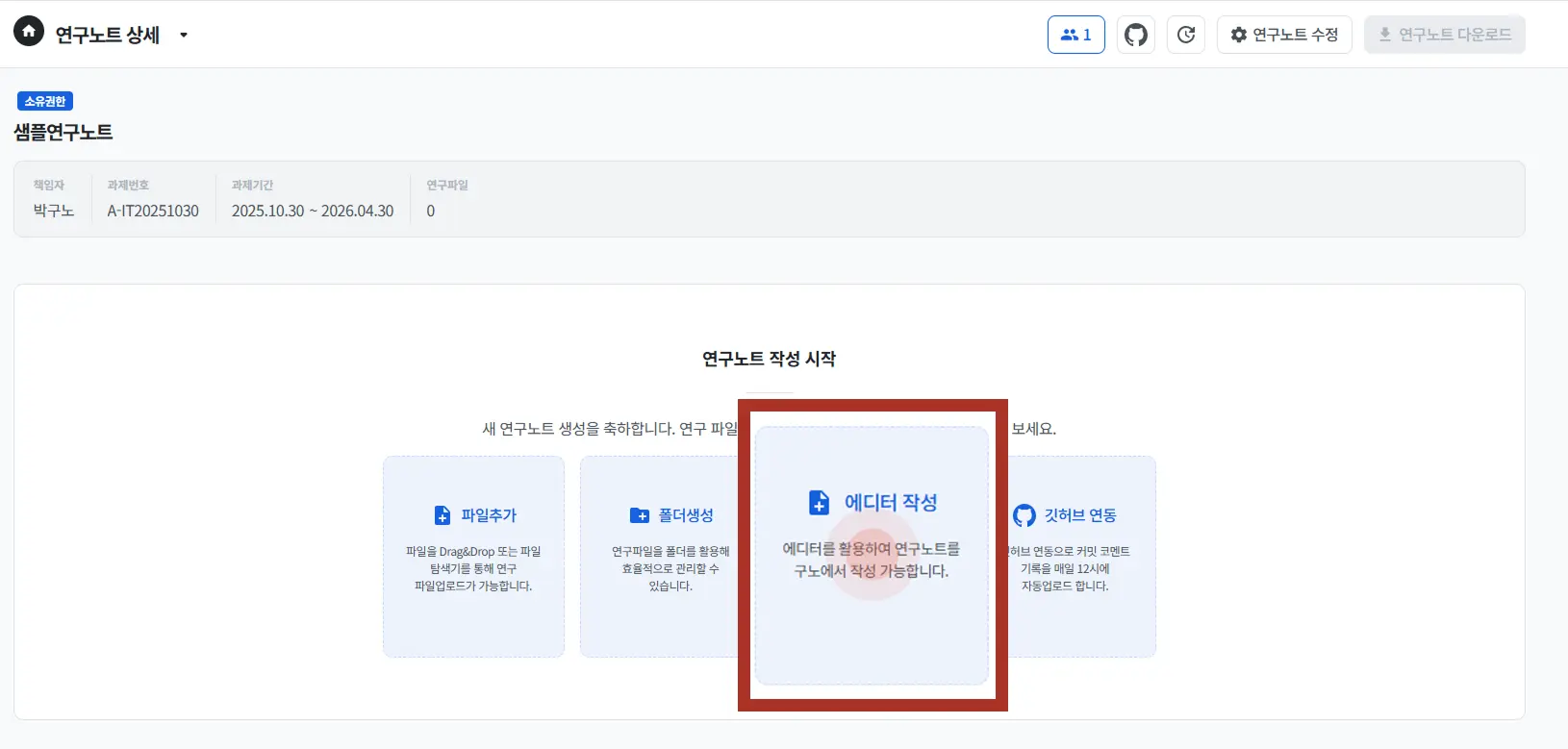Select the 폴더생성 card
This screenshot has width=1568, height=749.
659,557
